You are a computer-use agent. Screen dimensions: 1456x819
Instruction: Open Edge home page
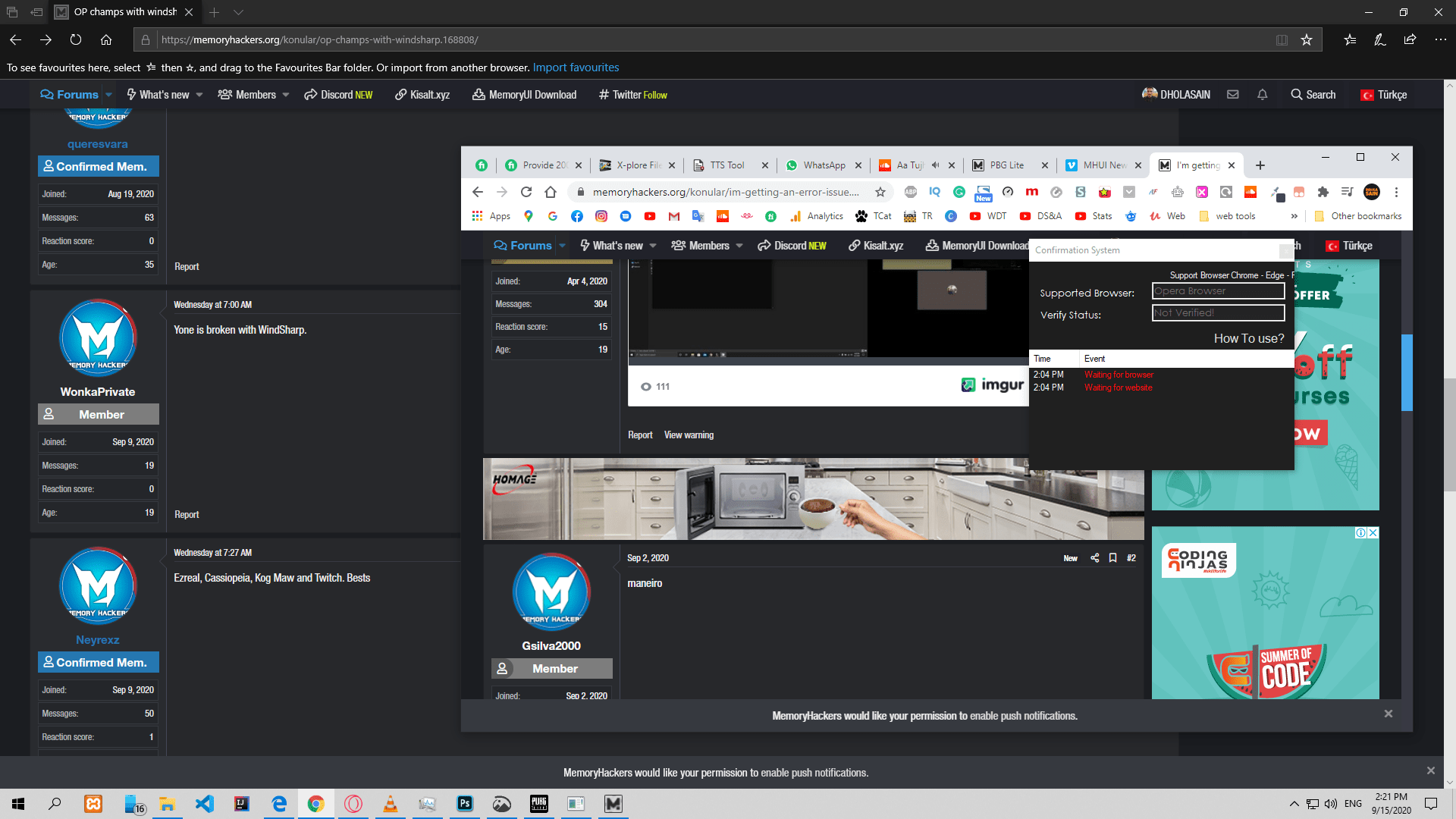click(x=106, y=39)
